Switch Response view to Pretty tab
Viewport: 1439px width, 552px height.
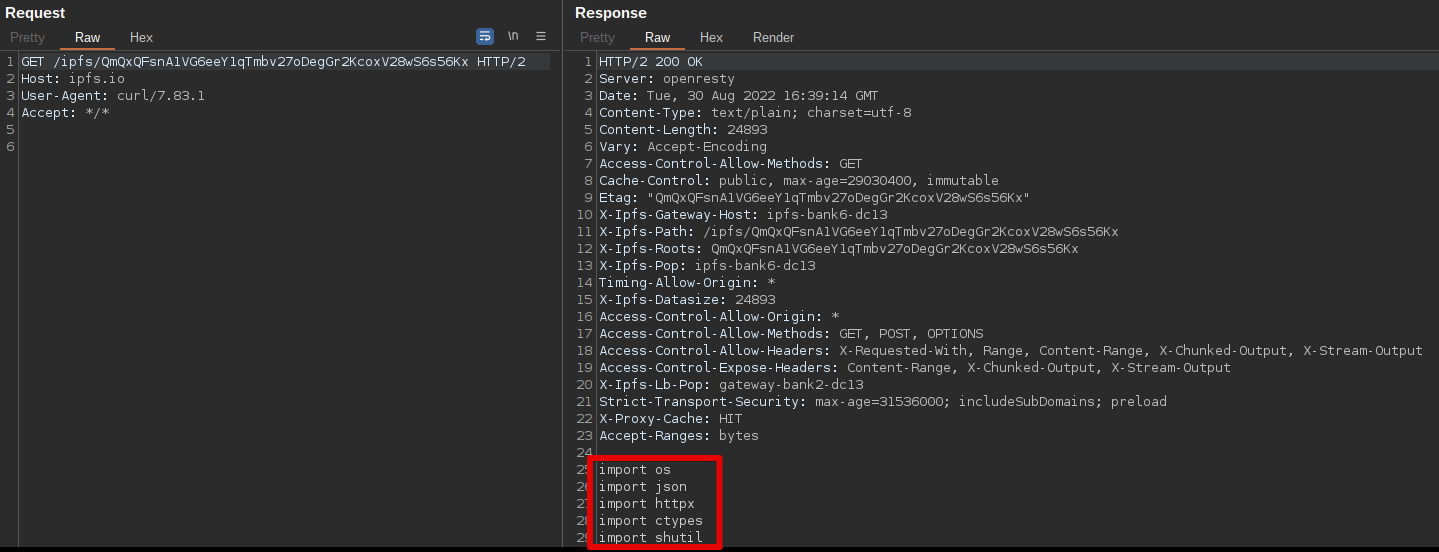point(598,38)
